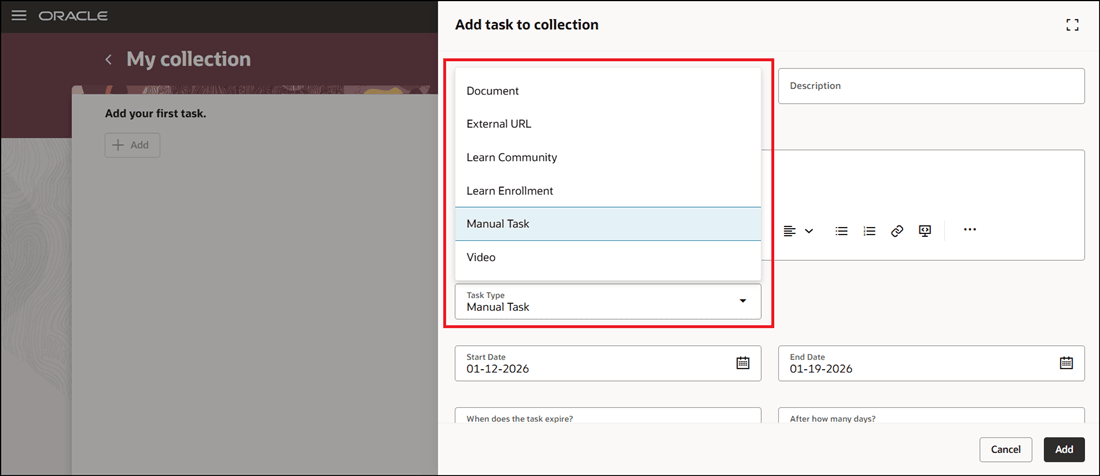Select Video task type
Screen dimensions: 1100x476
pos(608,257)
